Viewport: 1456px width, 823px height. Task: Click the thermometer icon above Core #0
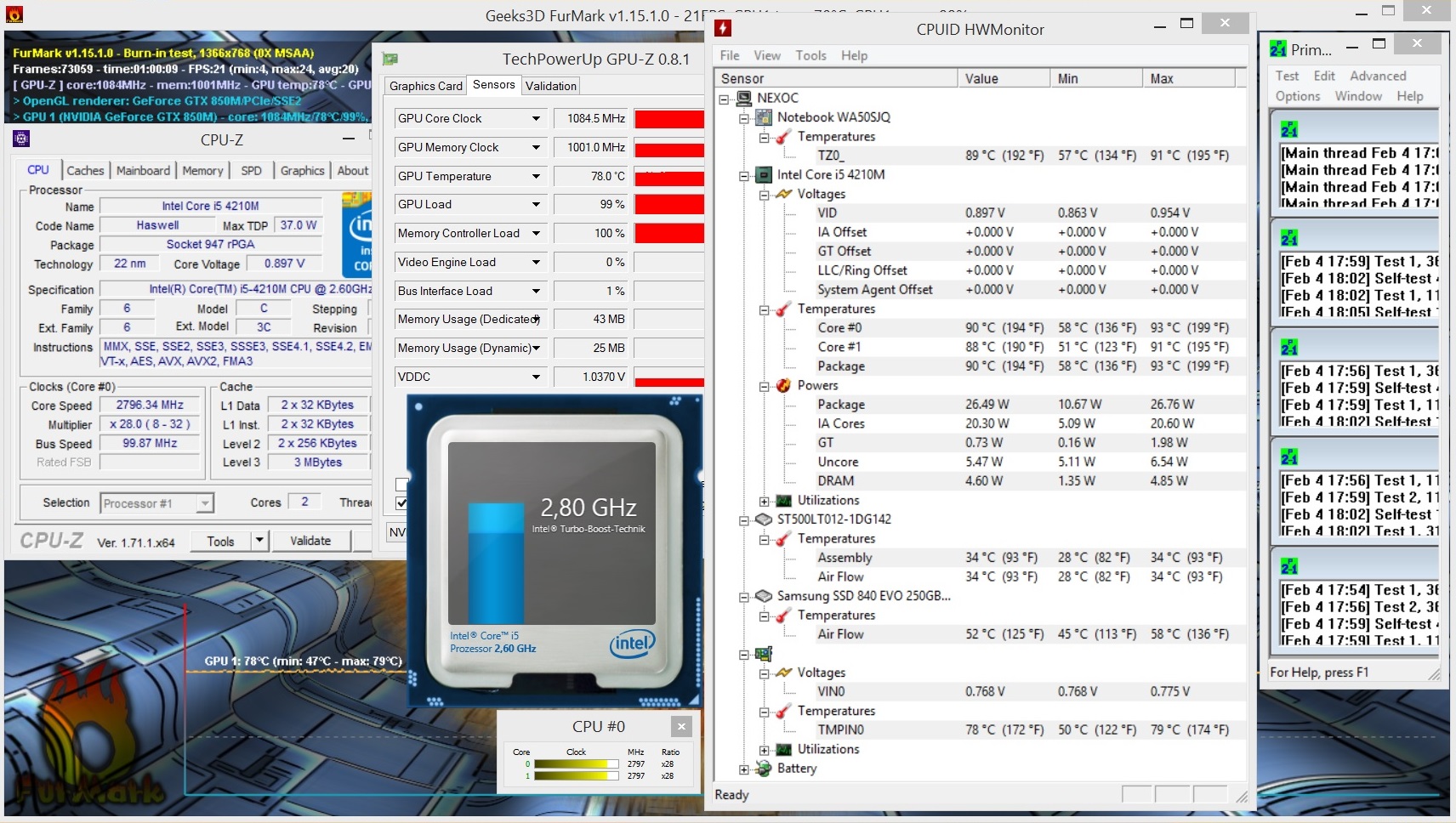[x=784, y=309]
